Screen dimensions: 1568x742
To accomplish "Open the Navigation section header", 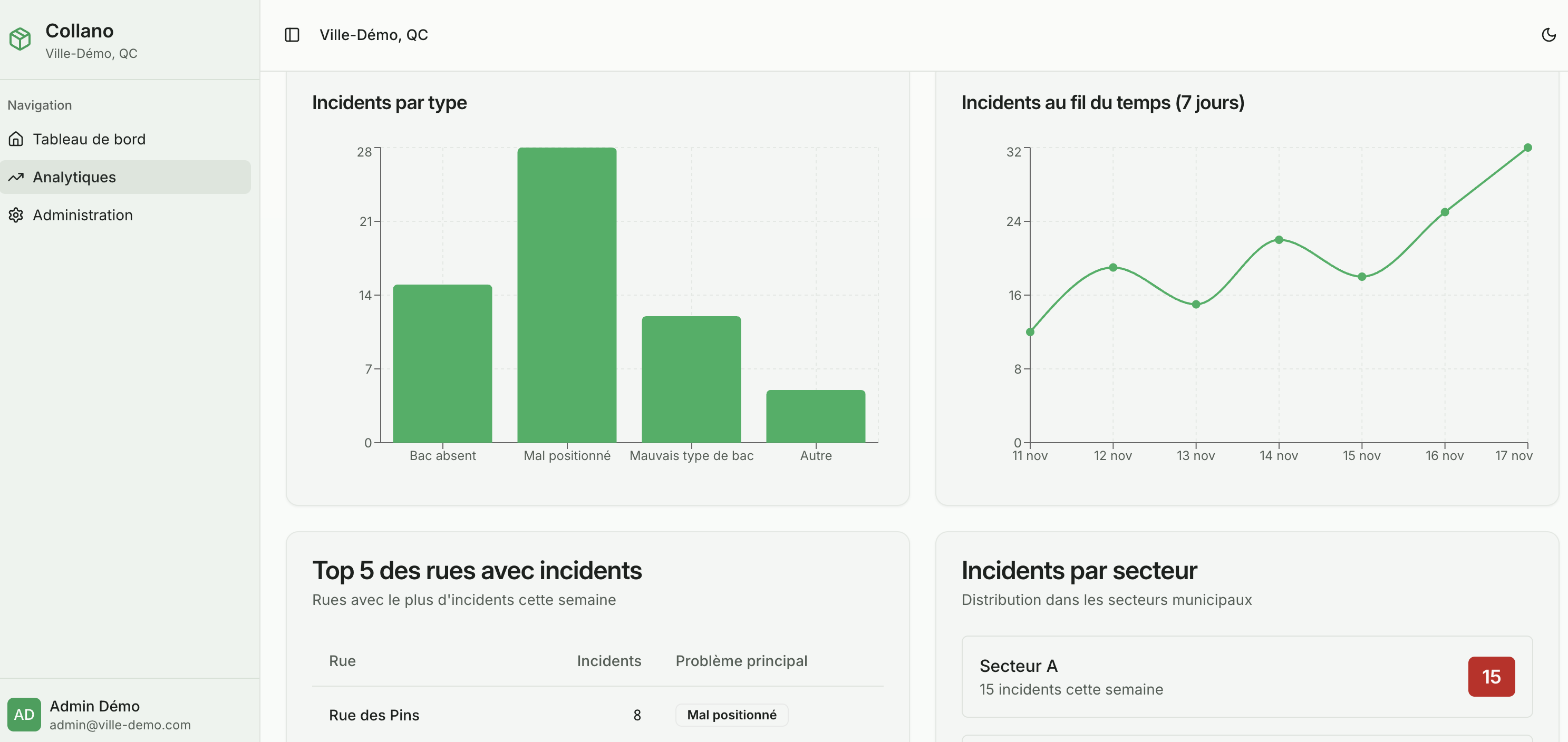I will [39, 105].
